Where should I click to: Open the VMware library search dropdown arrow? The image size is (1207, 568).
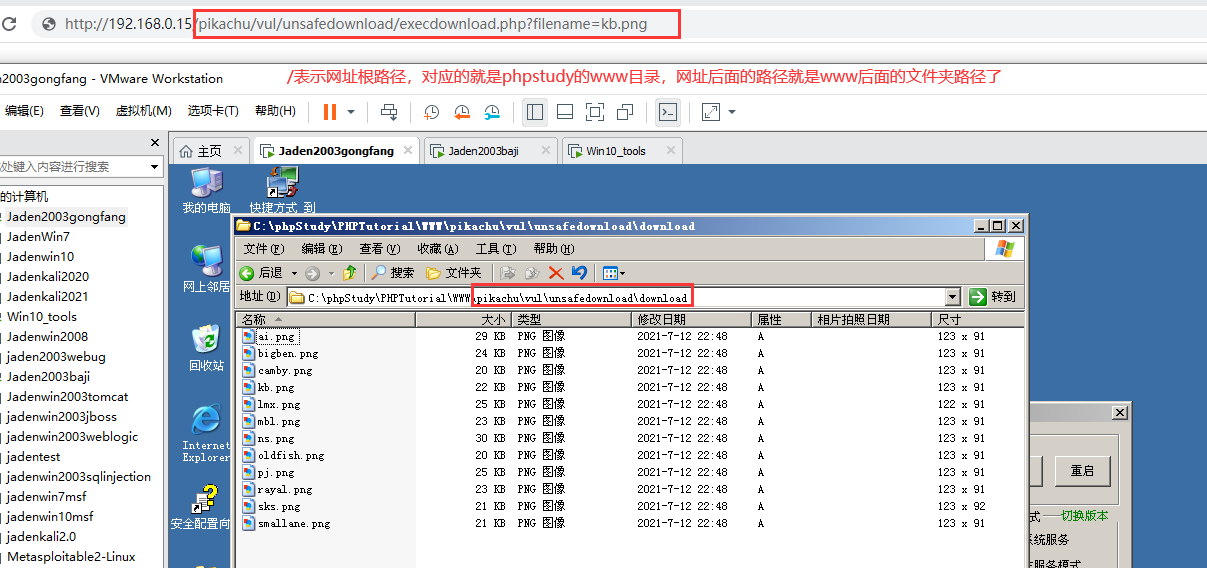[155, 167]
